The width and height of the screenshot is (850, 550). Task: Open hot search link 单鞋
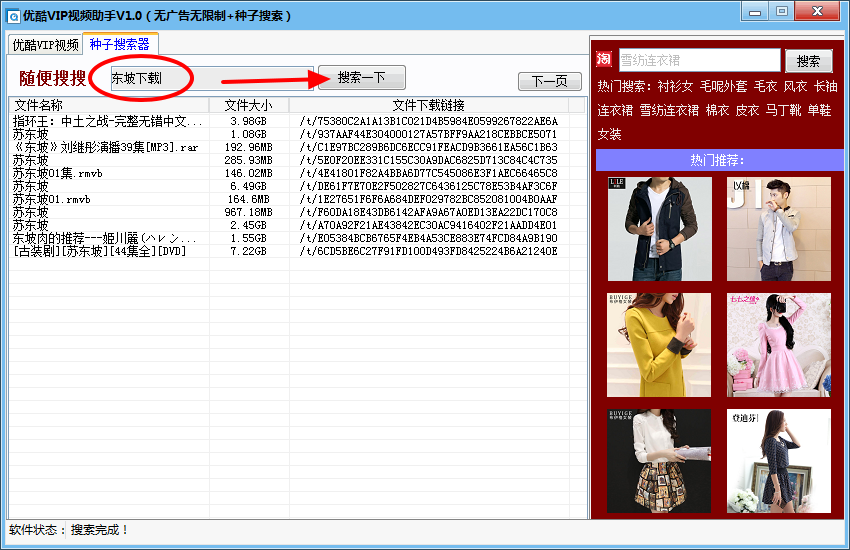(819, 111)
